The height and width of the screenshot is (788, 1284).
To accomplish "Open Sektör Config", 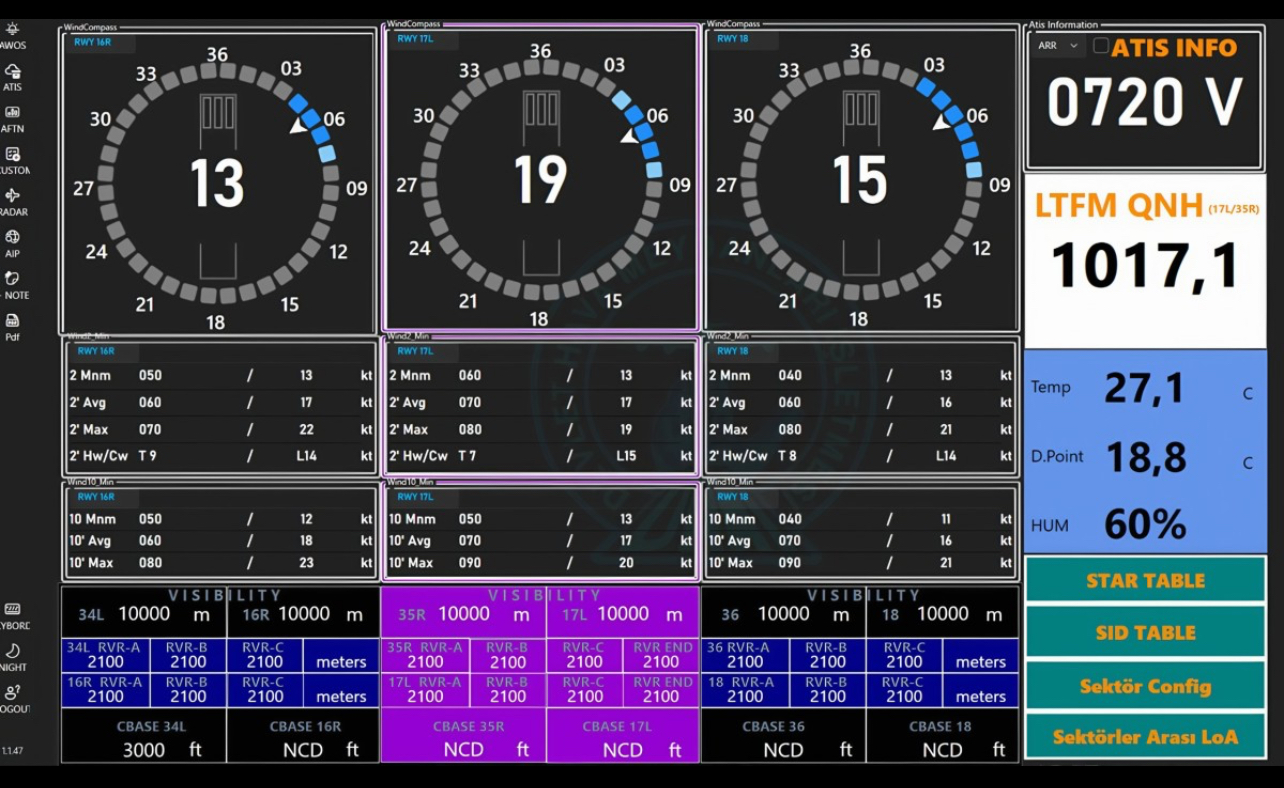I will 1145,686.
